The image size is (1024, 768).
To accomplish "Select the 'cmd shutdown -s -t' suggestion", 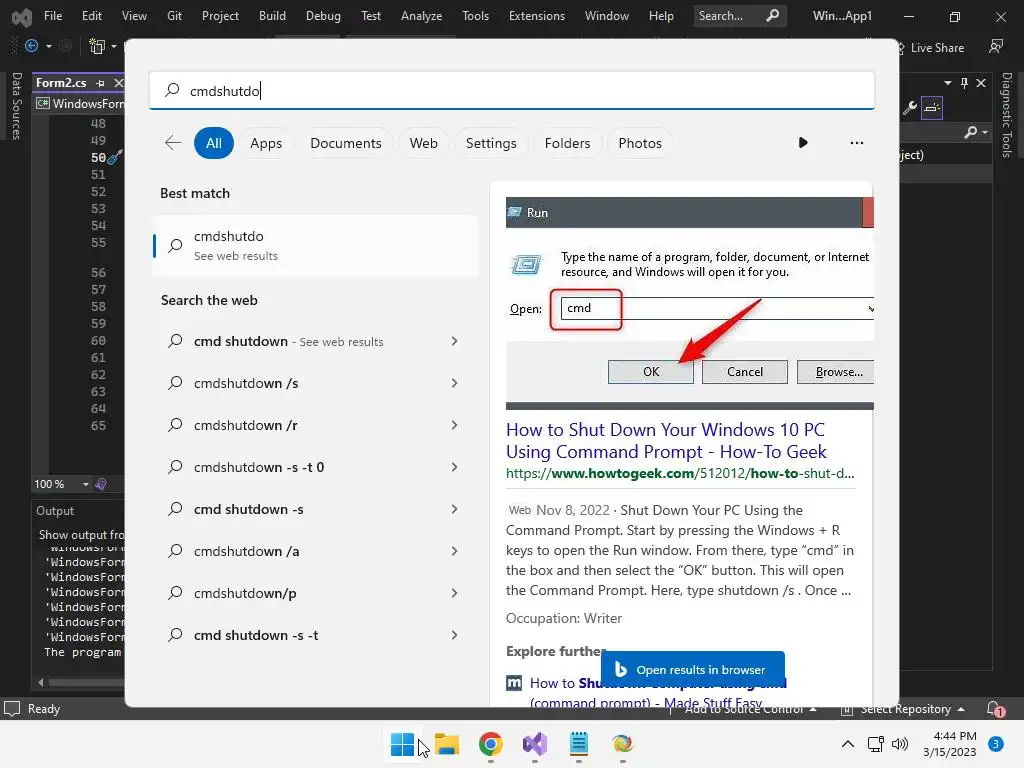I will point(315,635).
